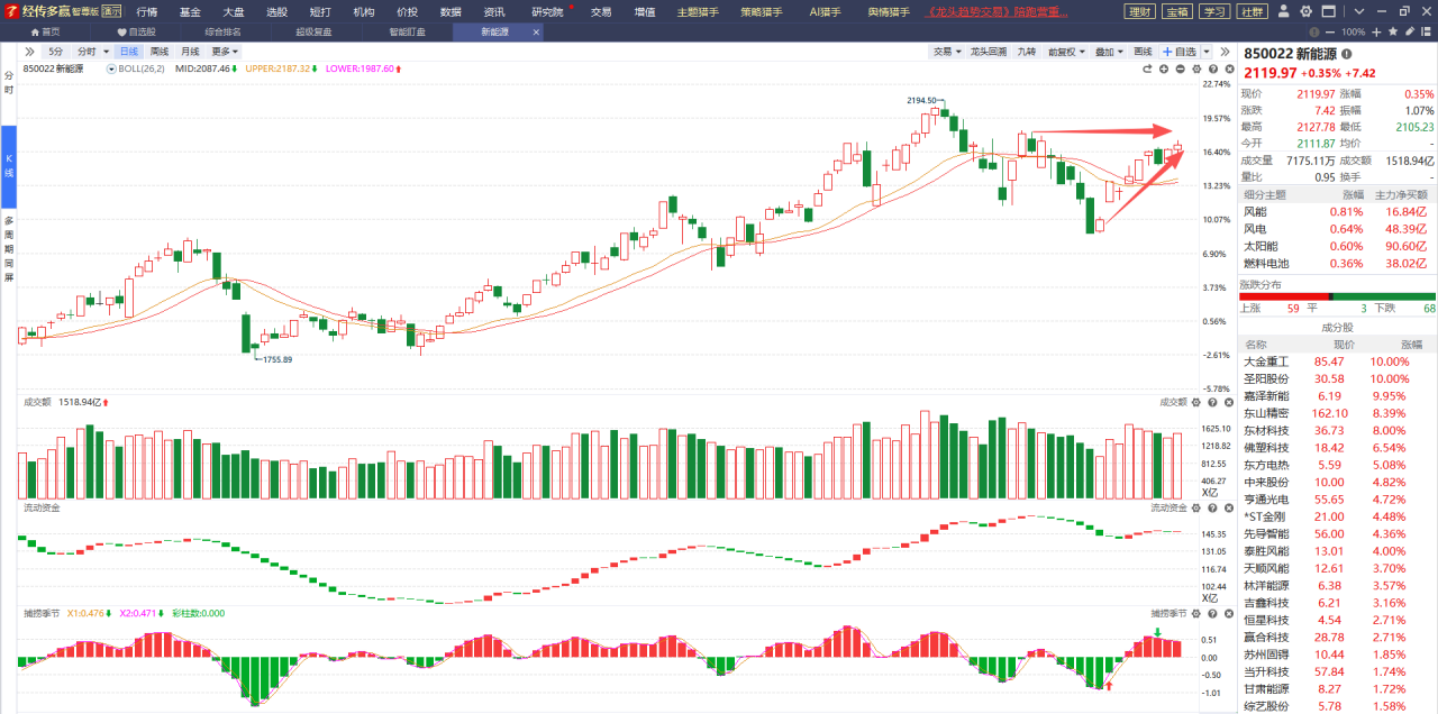
Task: Open the 叠加 overlay dropdown
Action: (x=1107, y=51)
